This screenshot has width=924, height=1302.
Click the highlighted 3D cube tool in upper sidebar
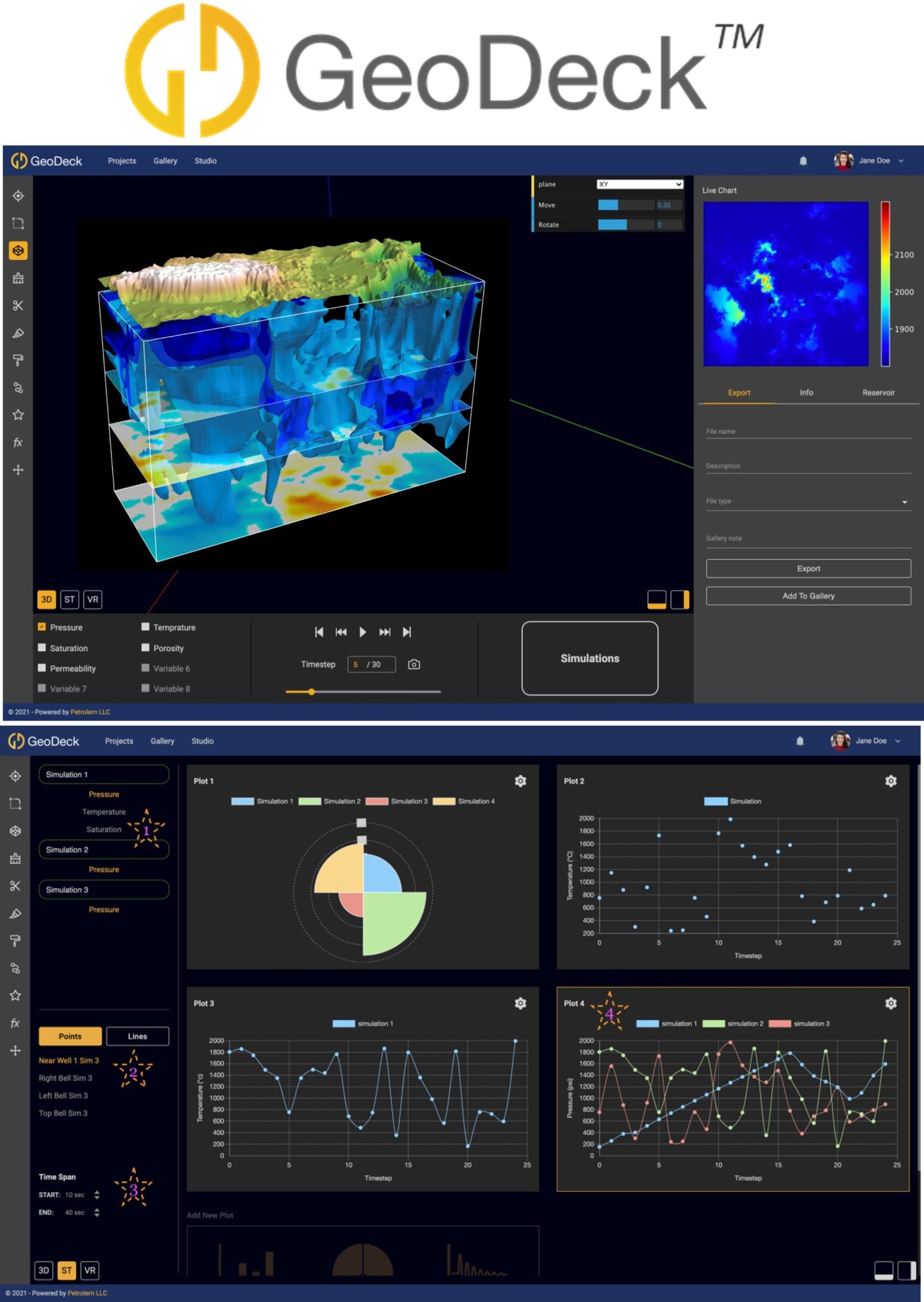pyautogui.click(x=18, y=250)
